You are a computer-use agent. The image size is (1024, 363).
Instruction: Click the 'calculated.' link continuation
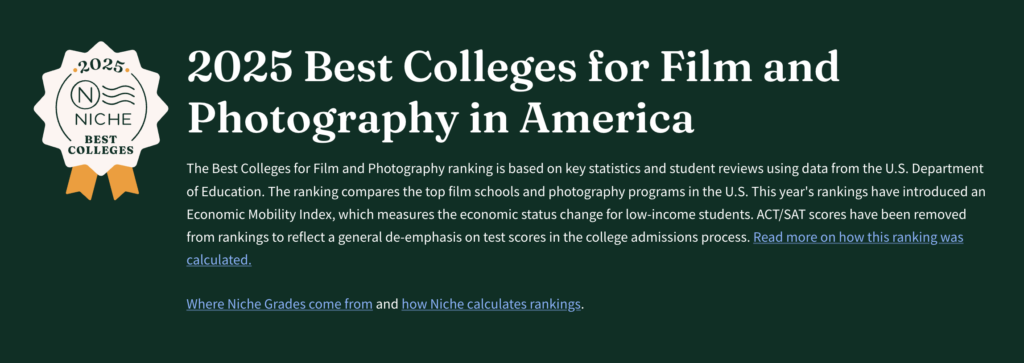pos(219,260)
